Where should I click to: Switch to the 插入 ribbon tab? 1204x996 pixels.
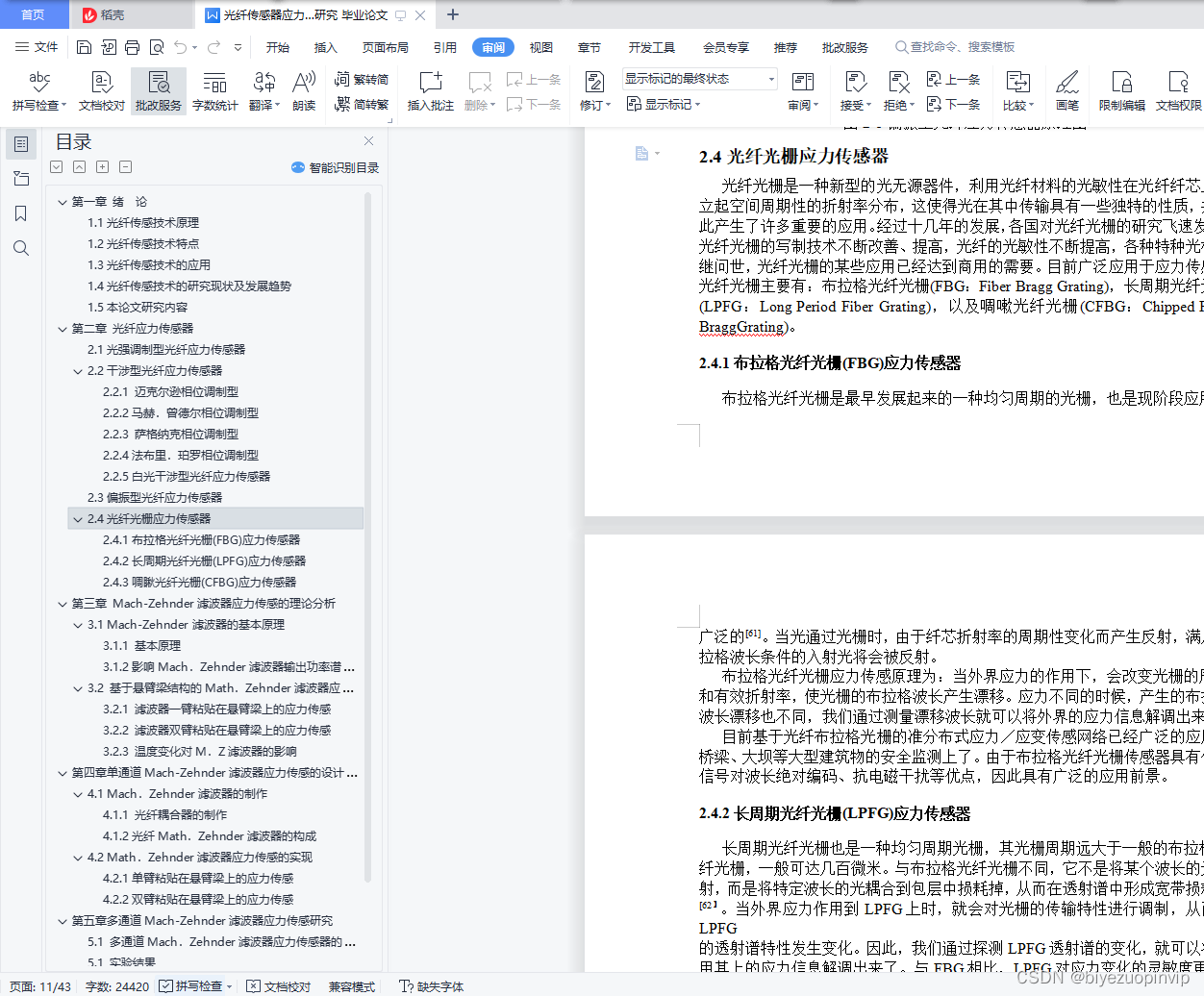click(326, 47)
